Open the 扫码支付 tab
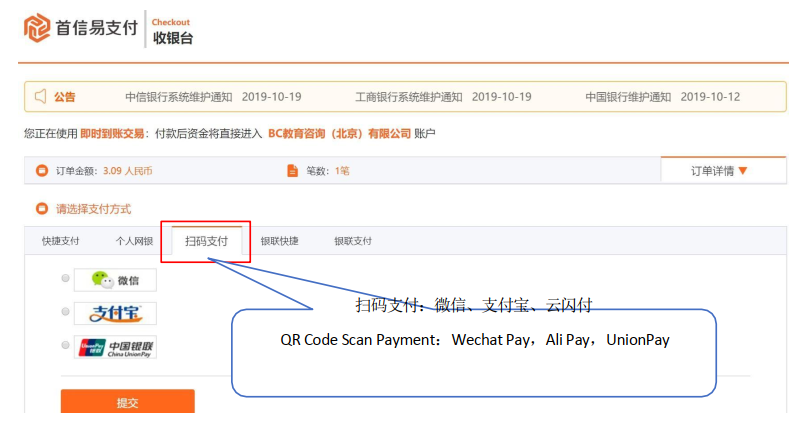The width and height of the screenshot is (799, 447). coord(206,241)
